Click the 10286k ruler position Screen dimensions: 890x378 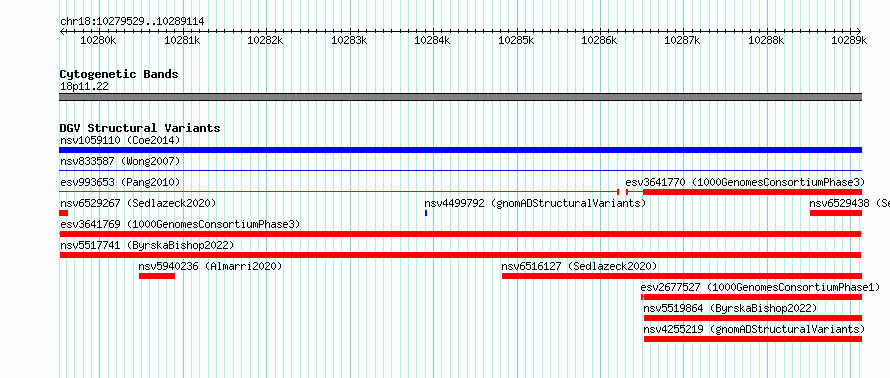click(599, 40)
